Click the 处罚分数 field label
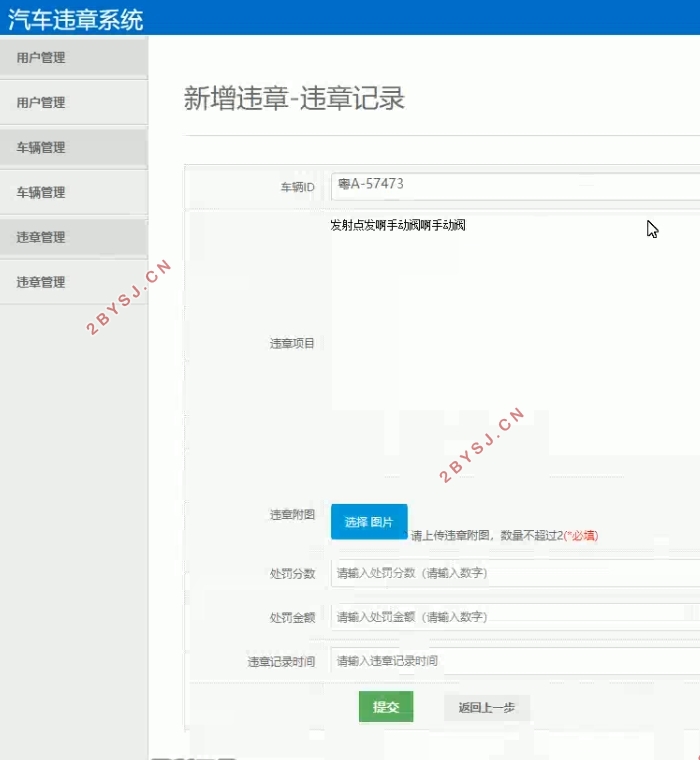The height and width of the screenshot is (760, 700). click(292, 574)
